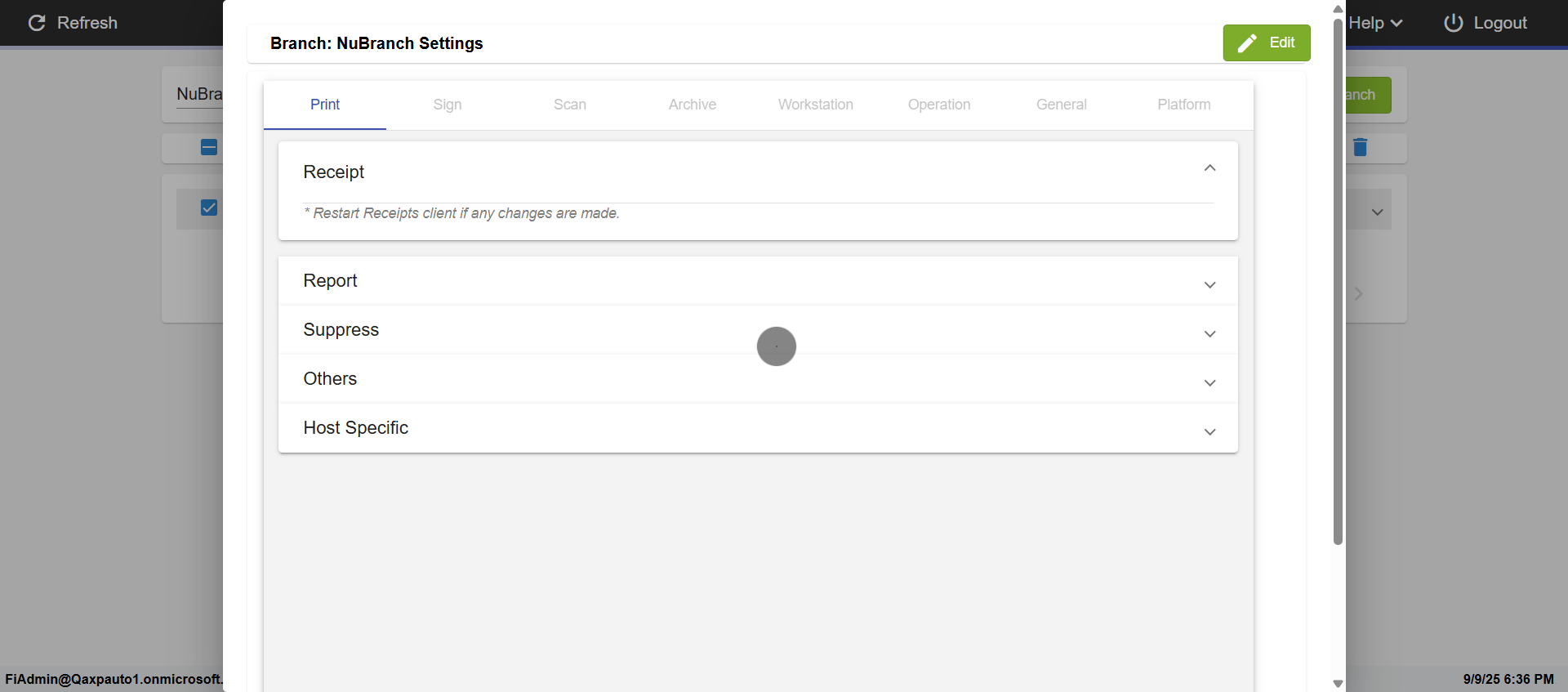The width and height of the screenshot is (1568, 692).
Task: Uncheck the checked blue row checkbox
Action: (x=209, y=208)
